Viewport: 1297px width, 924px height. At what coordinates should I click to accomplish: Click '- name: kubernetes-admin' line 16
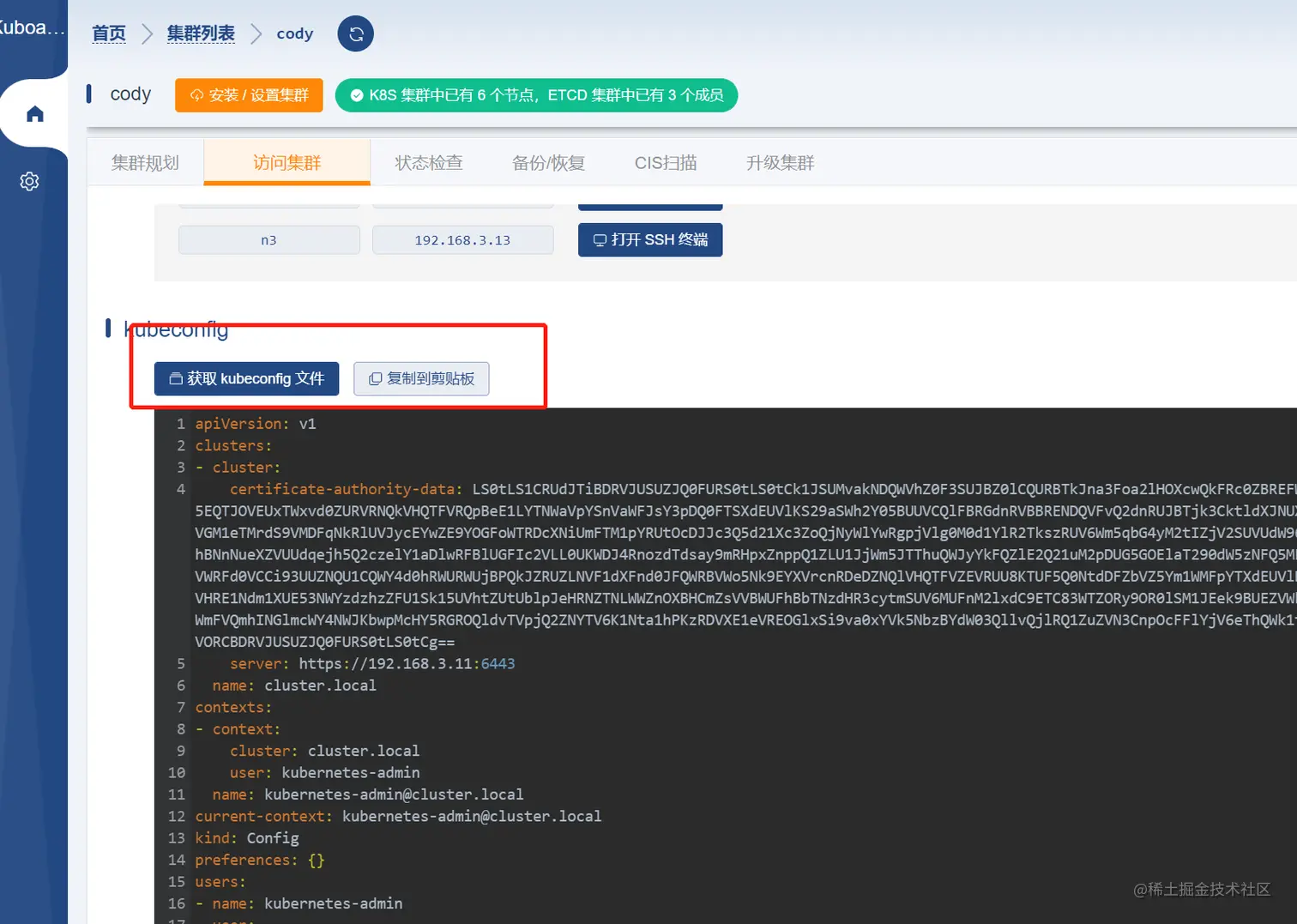click(x=299, y=904)
